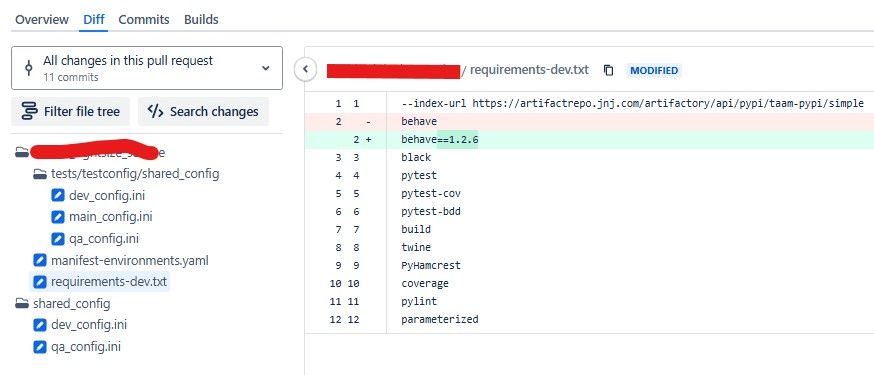
Task: Click the shared_config folder icon
Action: tap(22, 304)
